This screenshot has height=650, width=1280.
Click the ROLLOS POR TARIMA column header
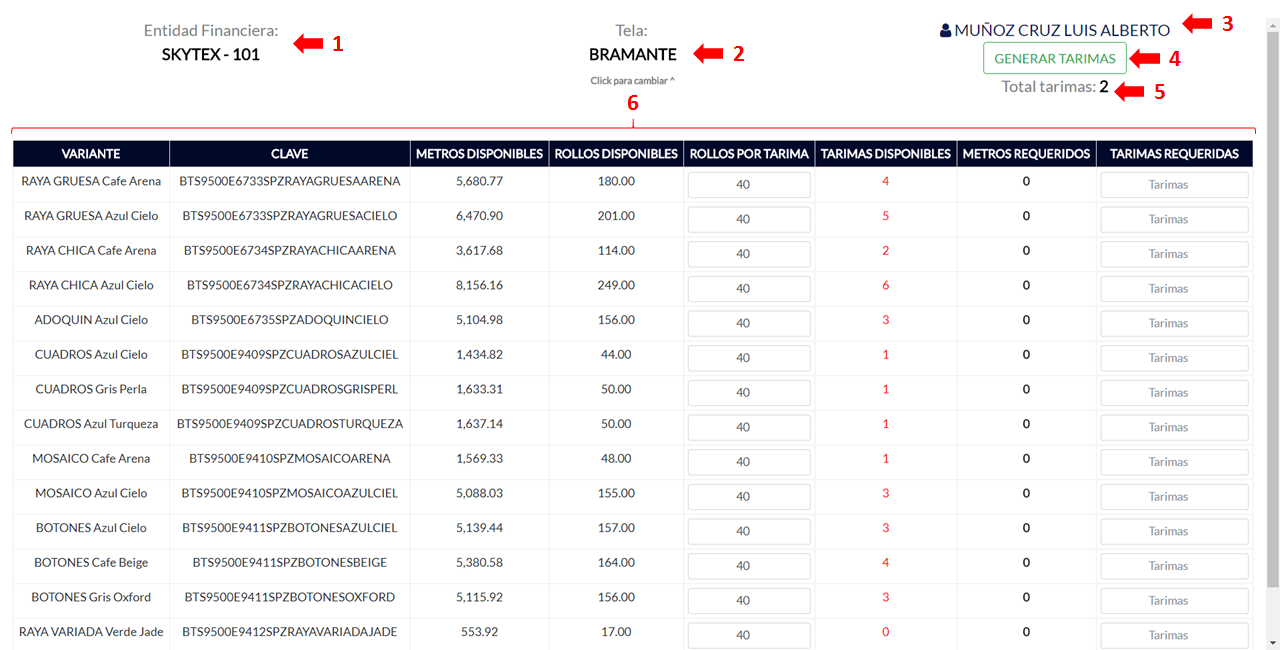(749, 154)
